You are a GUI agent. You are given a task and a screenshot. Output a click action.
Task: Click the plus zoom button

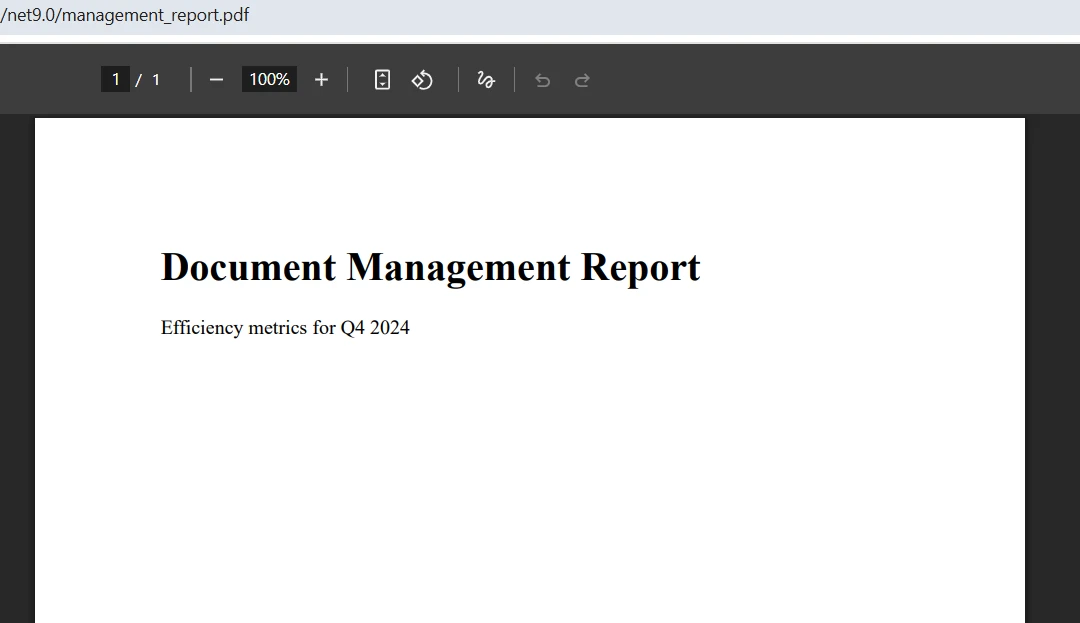click(321, 79)
